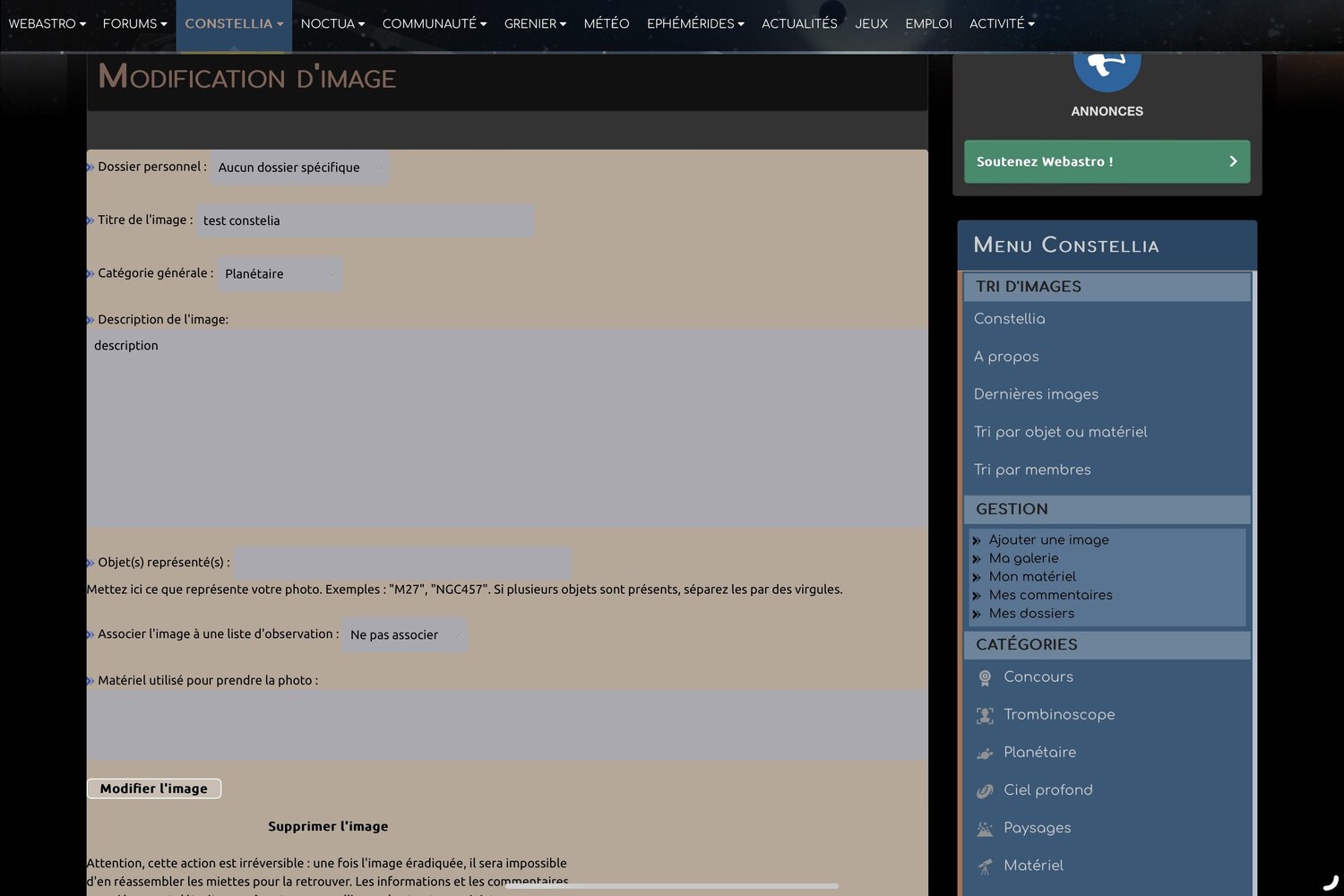Click inside the Description de l'image textarea
The height and width of the screenshot is (896, 1344).
(x=507, y=427)
